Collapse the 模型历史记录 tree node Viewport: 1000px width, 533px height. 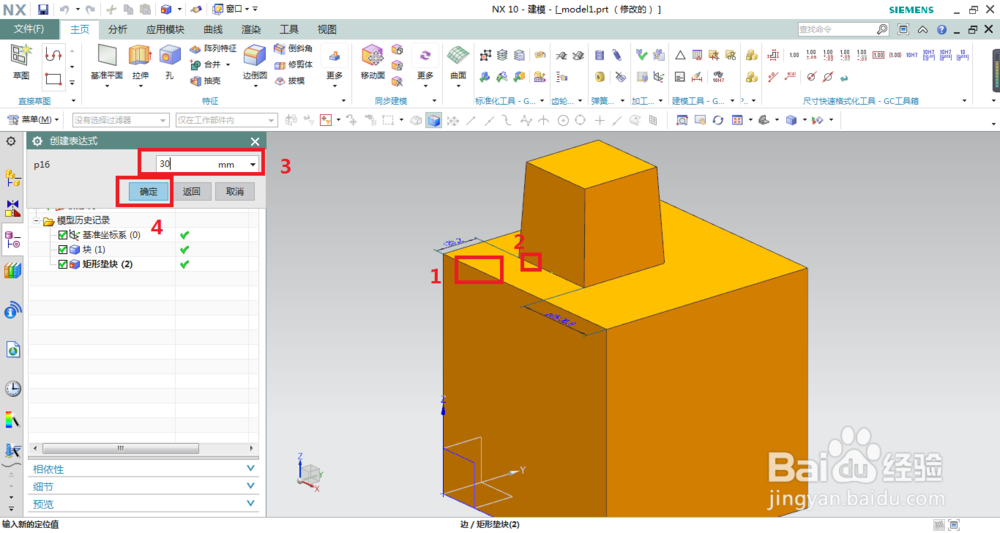(x=36, y=221)
